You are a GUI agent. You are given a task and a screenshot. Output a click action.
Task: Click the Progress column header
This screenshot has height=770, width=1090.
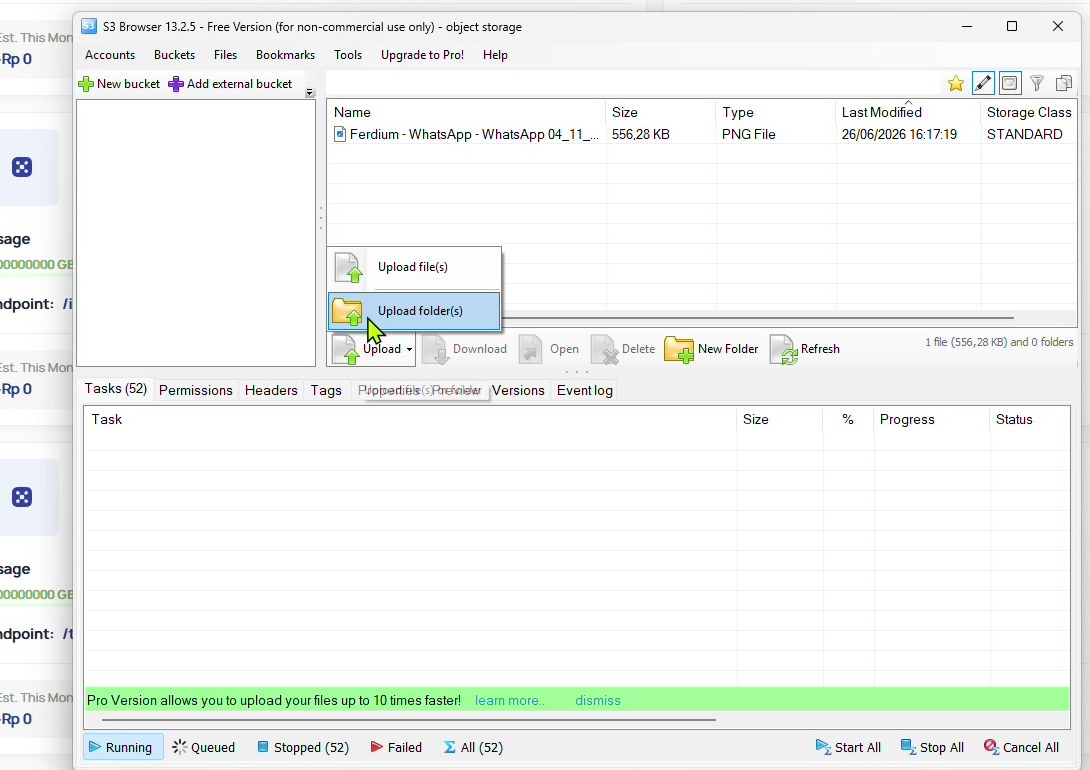tap(931, 420)
